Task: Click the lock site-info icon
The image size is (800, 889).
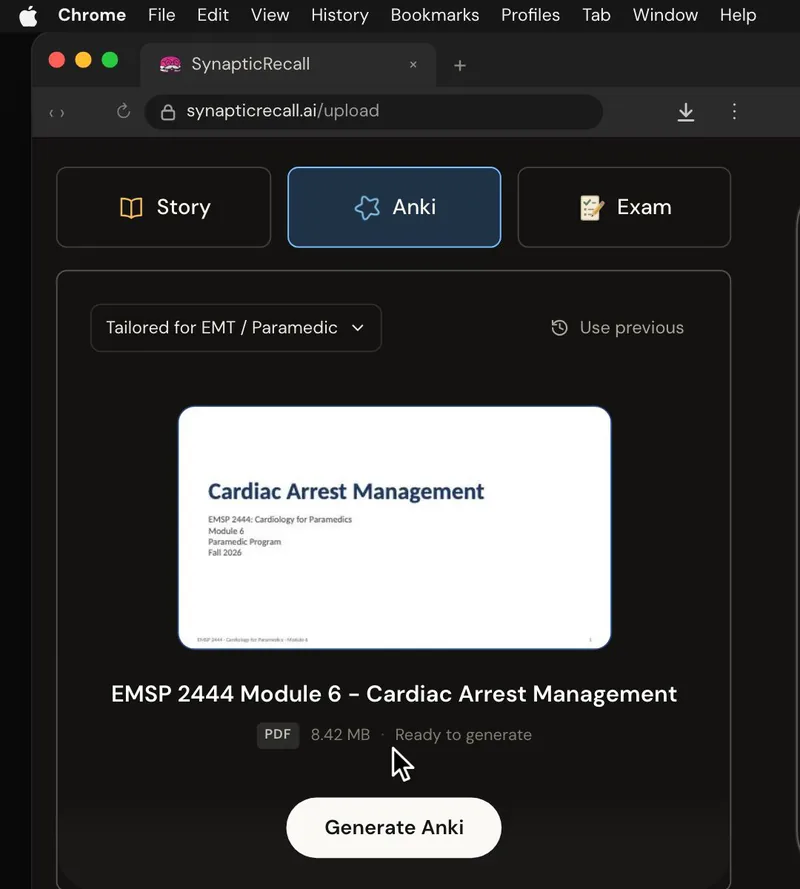Action: pos(168,112)
